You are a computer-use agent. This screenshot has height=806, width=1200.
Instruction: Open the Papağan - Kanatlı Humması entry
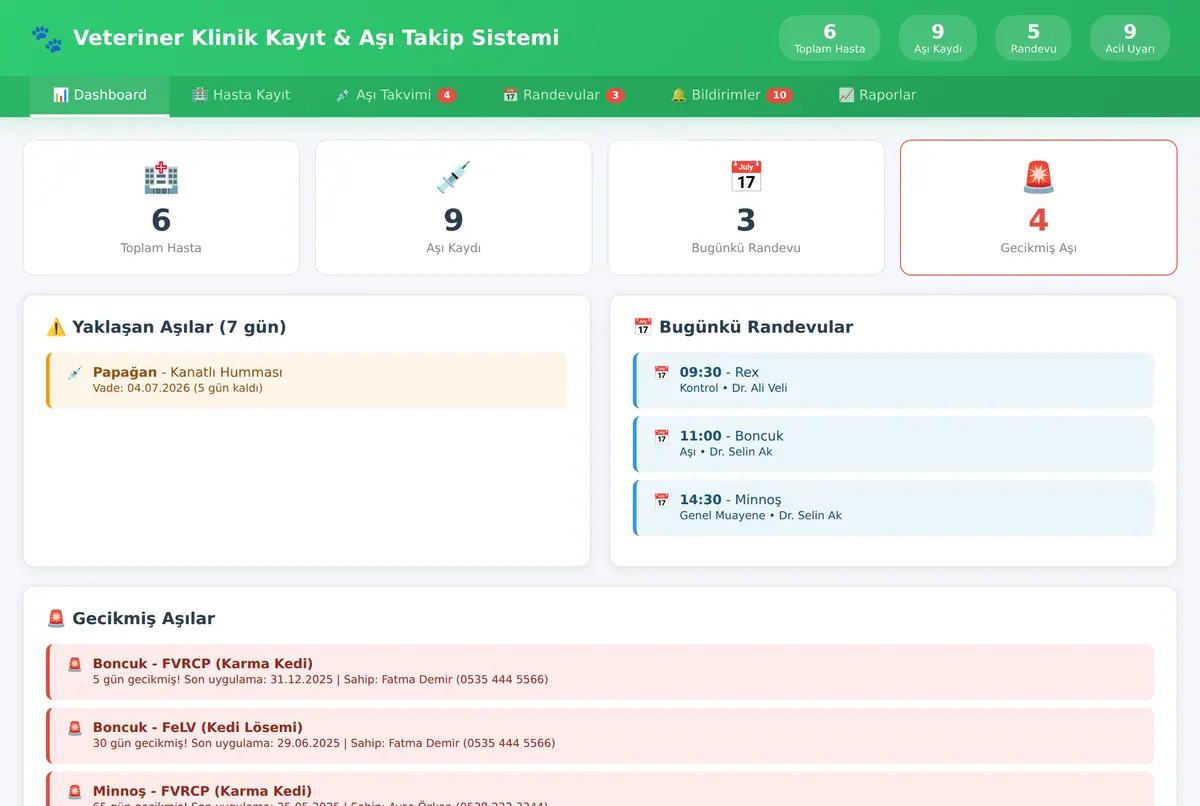pyautogui.click(x=306, y=380)
